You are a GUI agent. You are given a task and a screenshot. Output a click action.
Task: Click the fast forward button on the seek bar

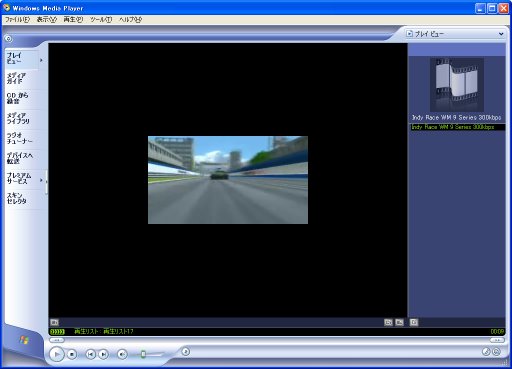point(497,340)
